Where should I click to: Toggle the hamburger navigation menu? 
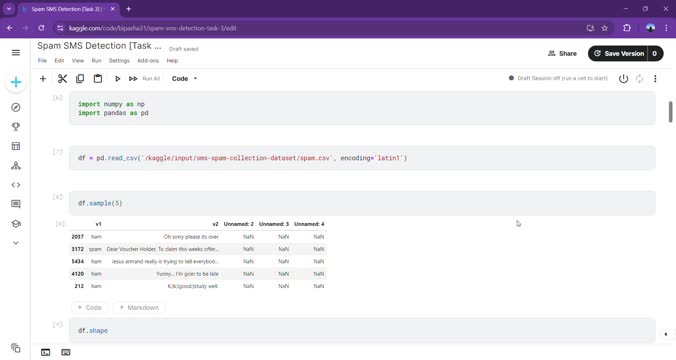pyautogui.click(x=16, y=53)
